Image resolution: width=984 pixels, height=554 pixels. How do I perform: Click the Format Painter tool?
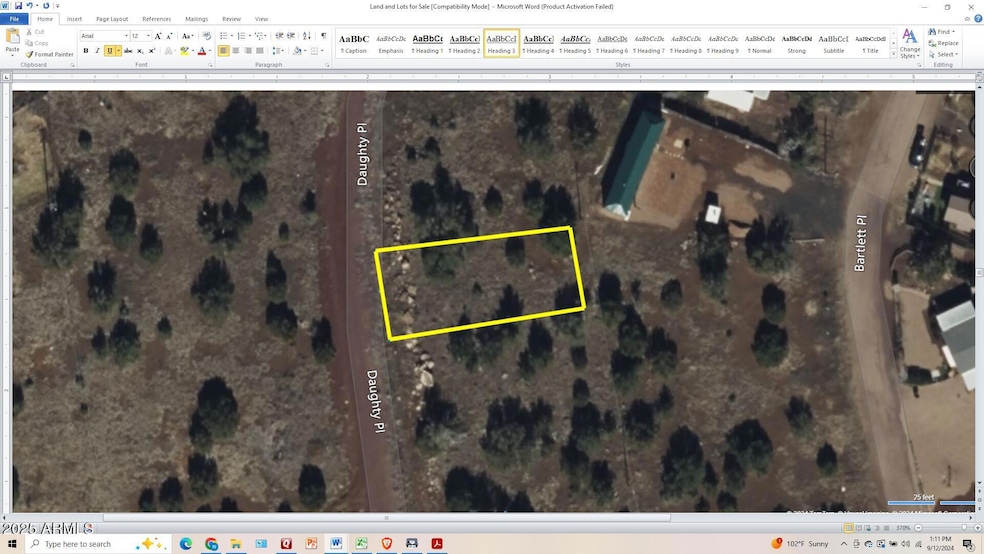pyautogui.click(x=51, y=54)
